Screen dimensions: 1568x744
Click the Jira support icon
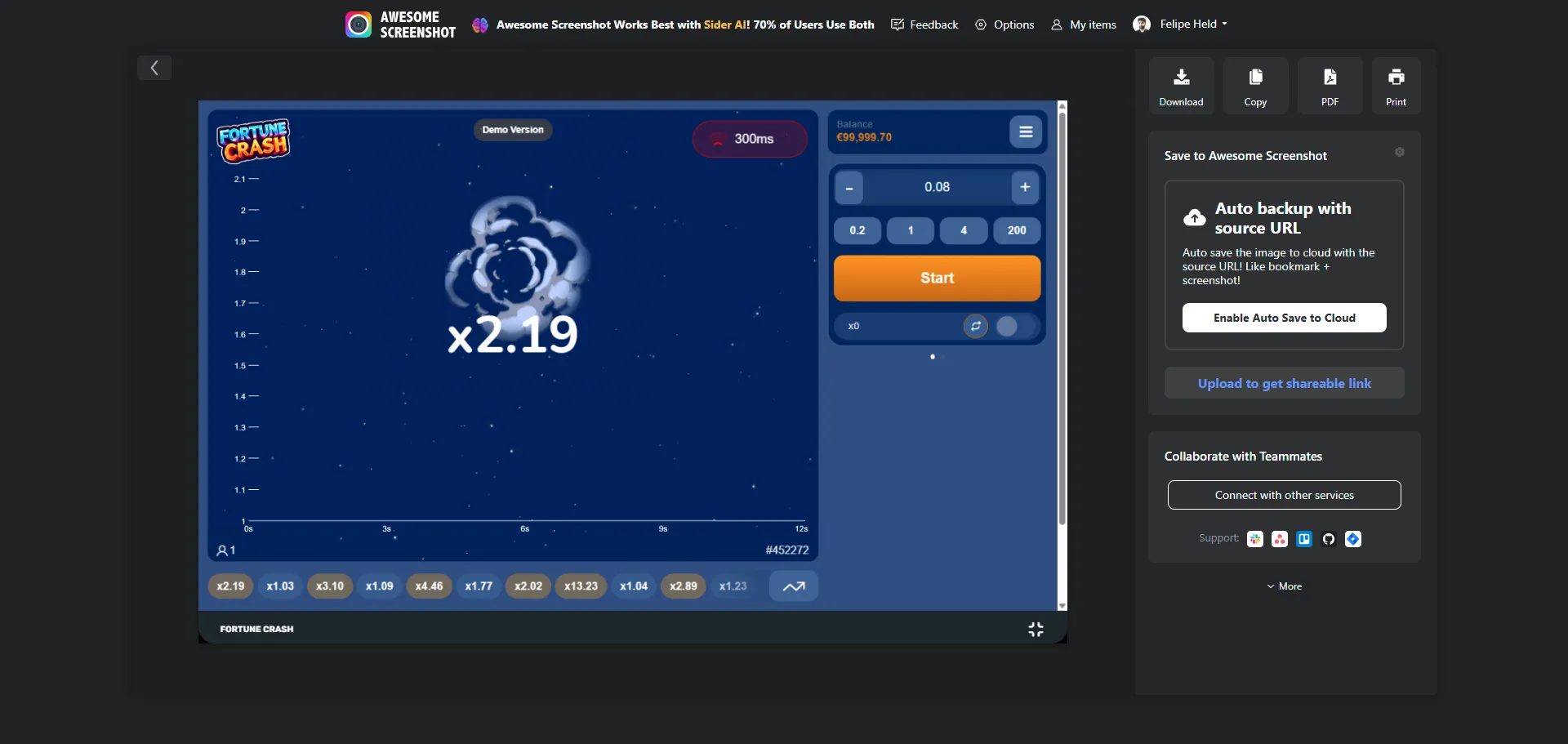[1353, 539]
